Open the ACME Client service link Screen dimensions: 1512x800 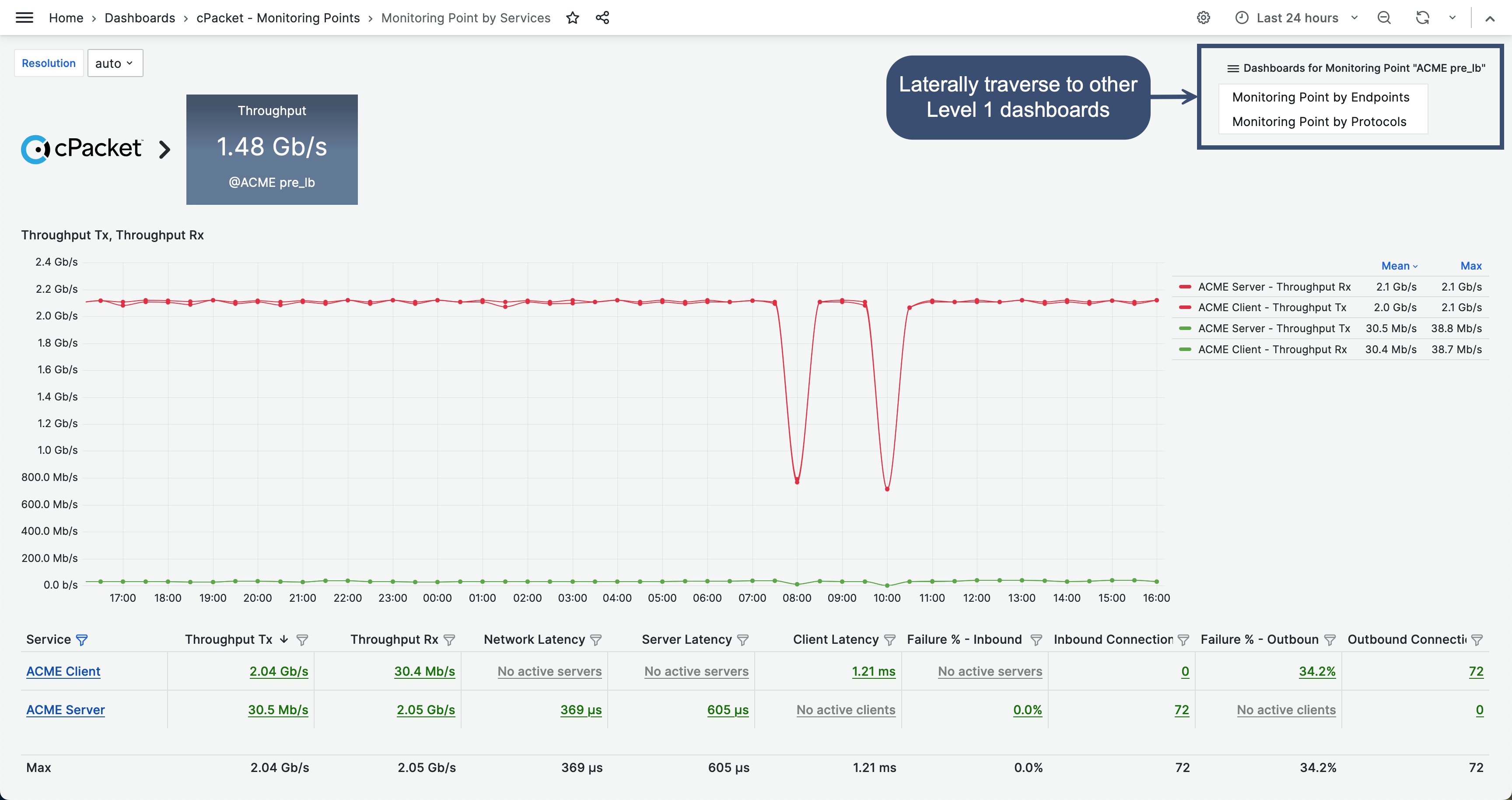[63, 671]
